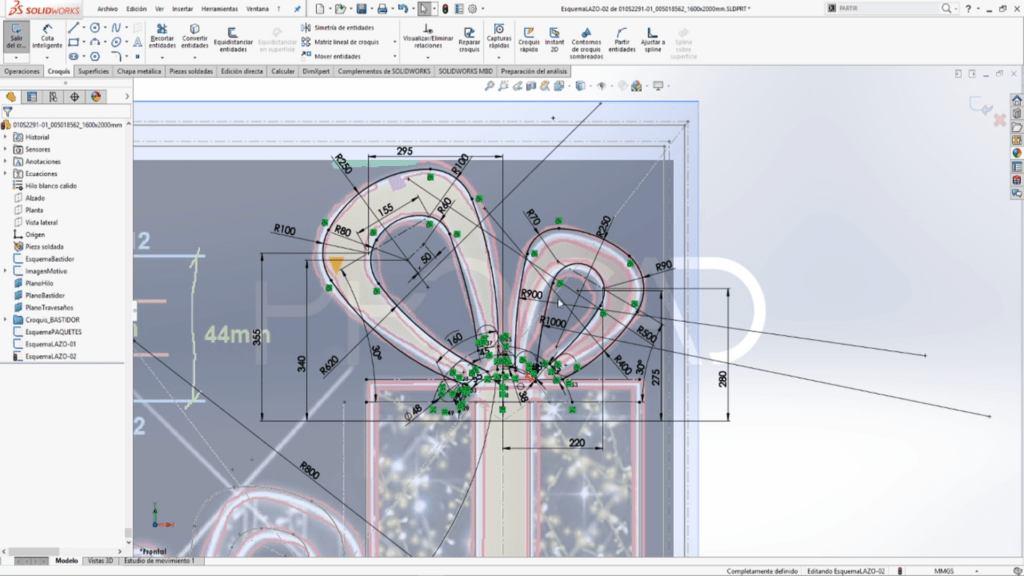The image size is (1024, 576).
Task: Open the Options gear icon
Action: [472, 8]
